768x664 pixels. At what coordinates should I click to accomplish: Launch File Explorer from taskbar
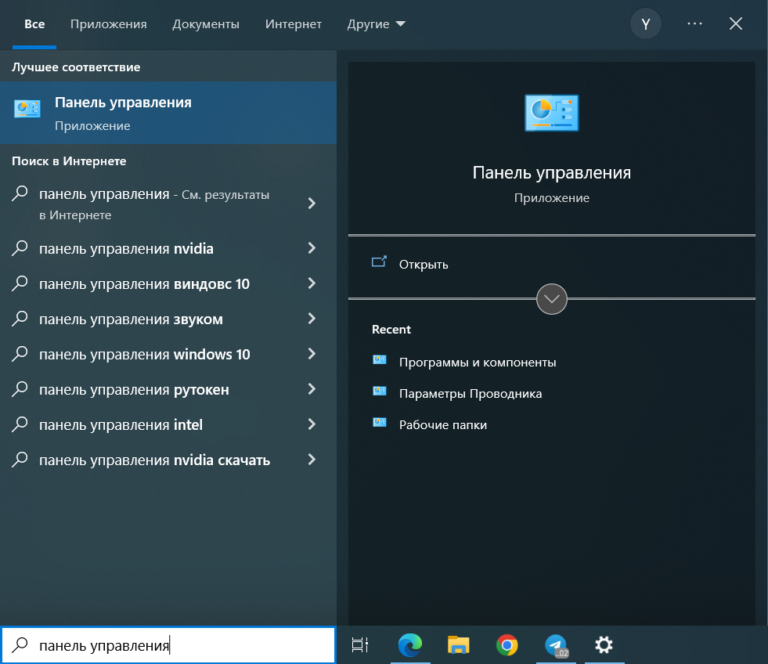(x=458, y=645)
